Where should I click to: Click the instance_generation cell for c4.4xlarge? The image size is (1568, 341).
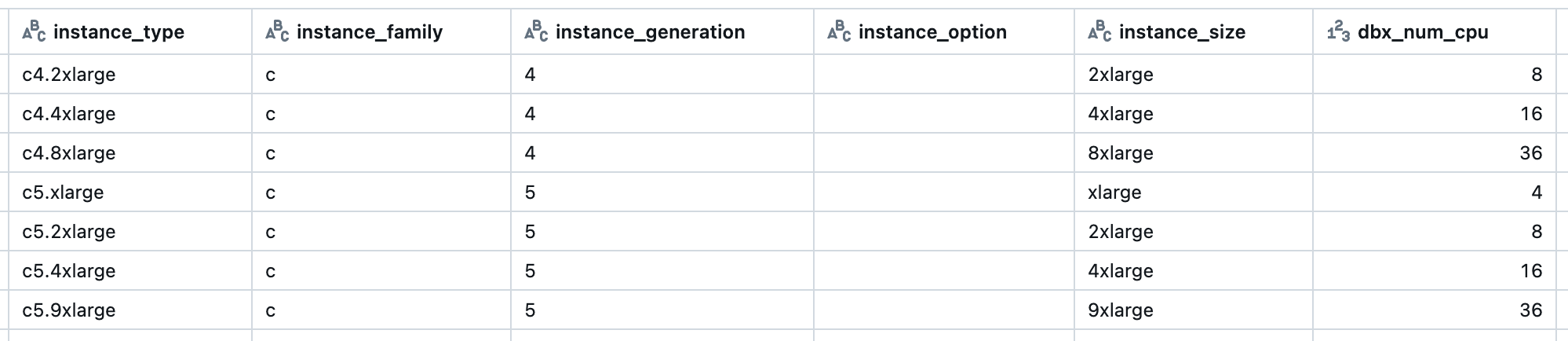coord(531,114)
